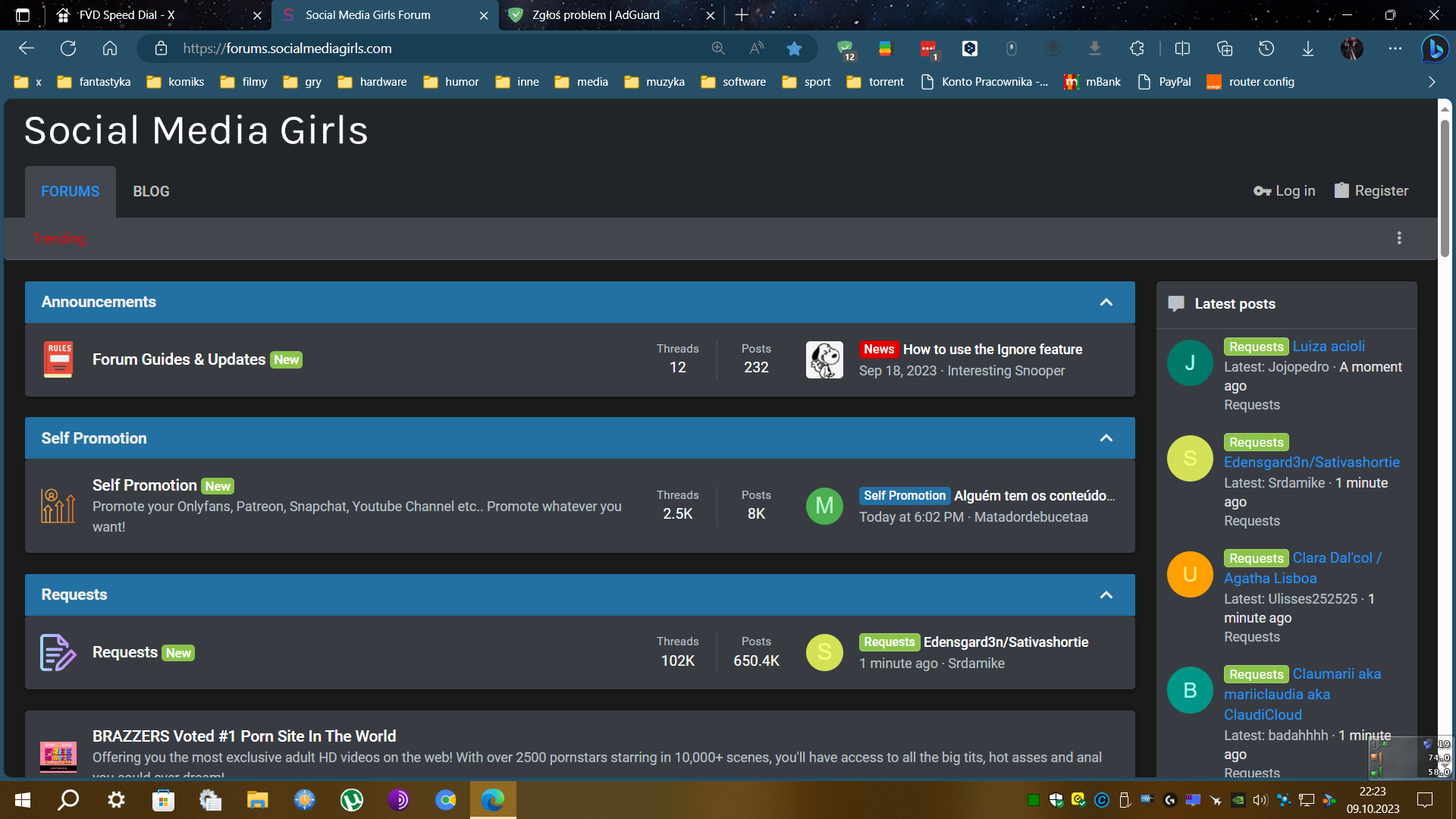Collapse the Requests category section

[x=1106, y=595]
